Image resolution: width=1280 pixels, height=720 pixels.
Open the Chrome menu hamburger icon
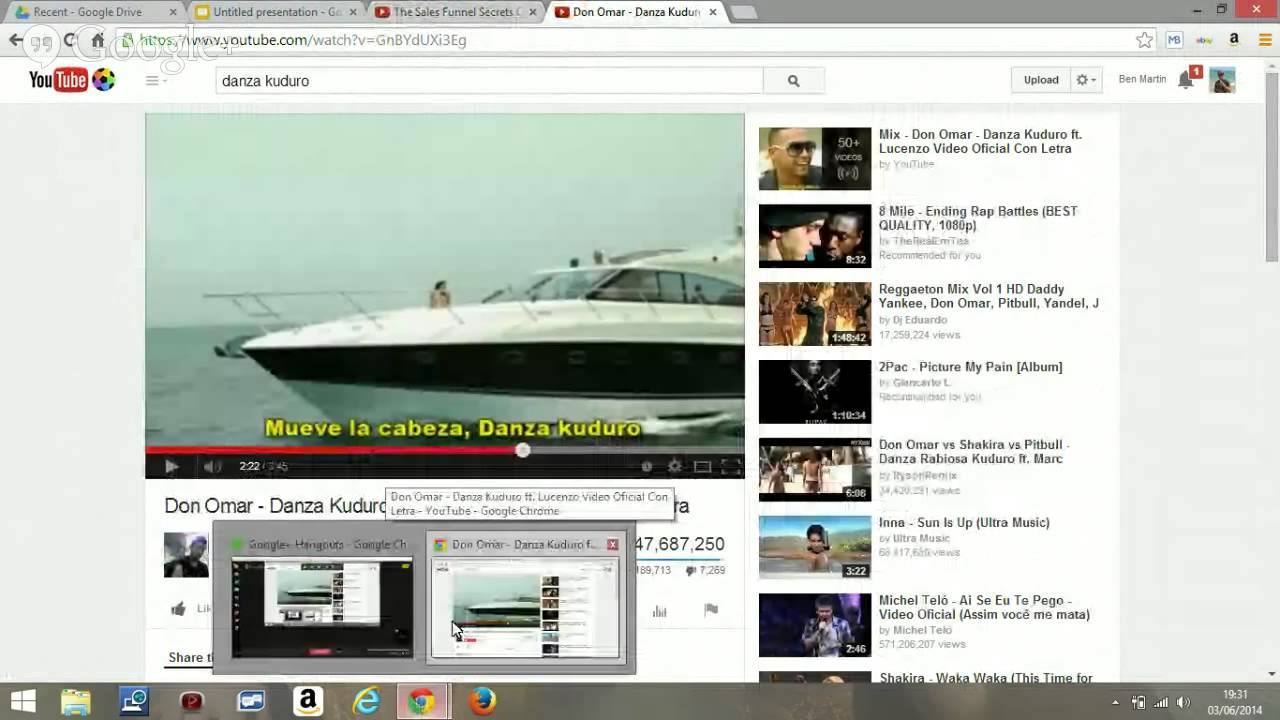pos(1264,40)
